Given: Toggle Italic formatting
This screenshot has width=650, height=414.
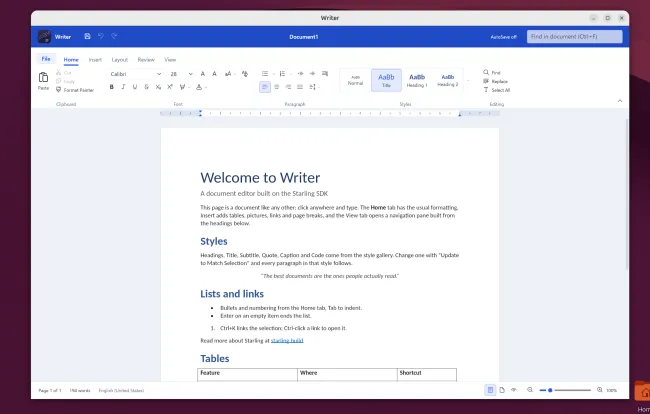Looking at the screenshot, I should click(x=123, y=87).
